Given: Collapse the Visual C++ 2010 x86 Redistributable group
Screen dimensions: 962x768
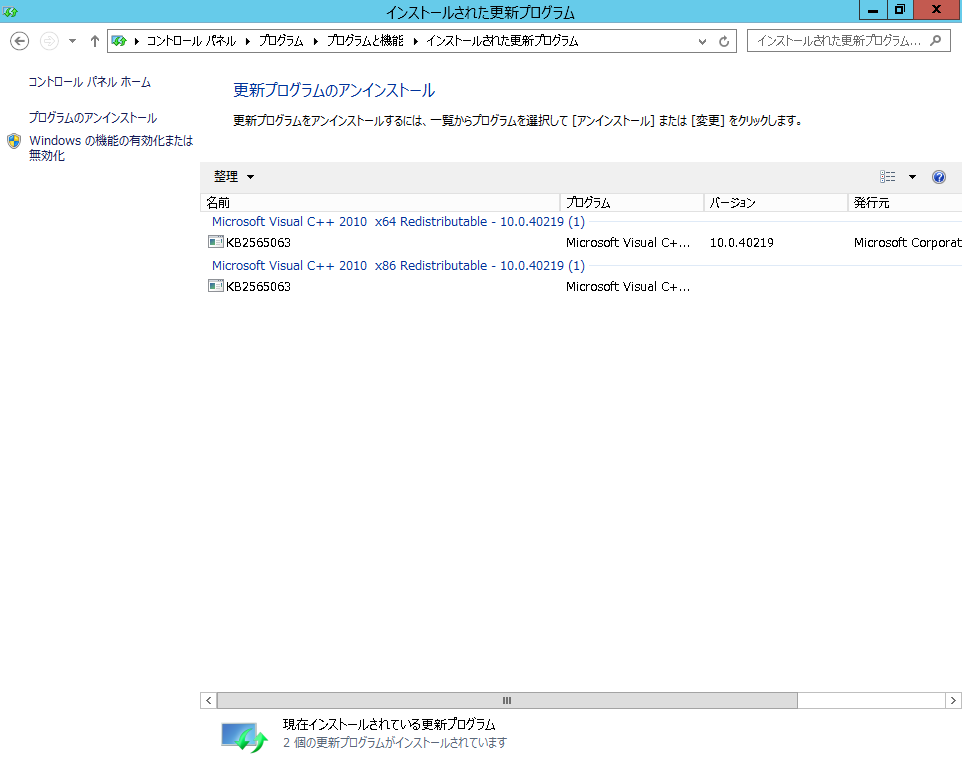Looking at the screenshot, I should (398, 266).
